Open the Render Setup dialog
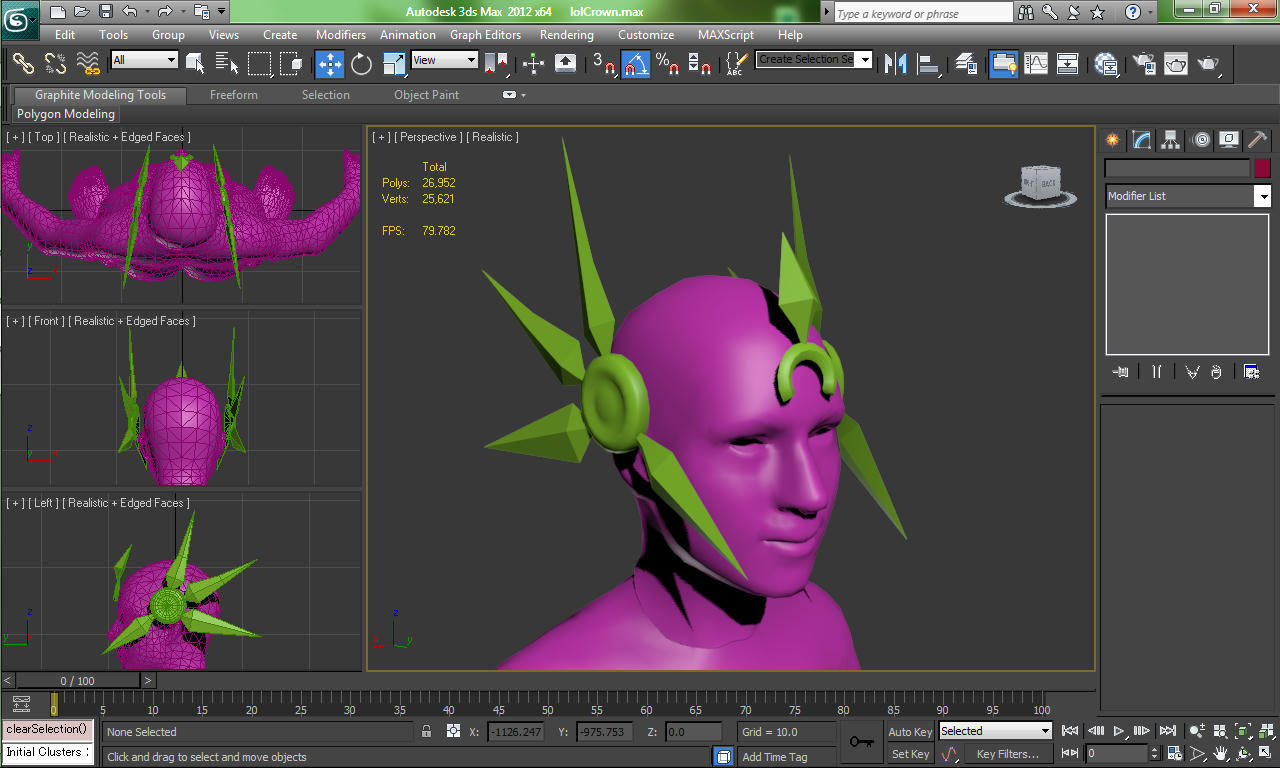The image size is (1280, 768). 1143,63
